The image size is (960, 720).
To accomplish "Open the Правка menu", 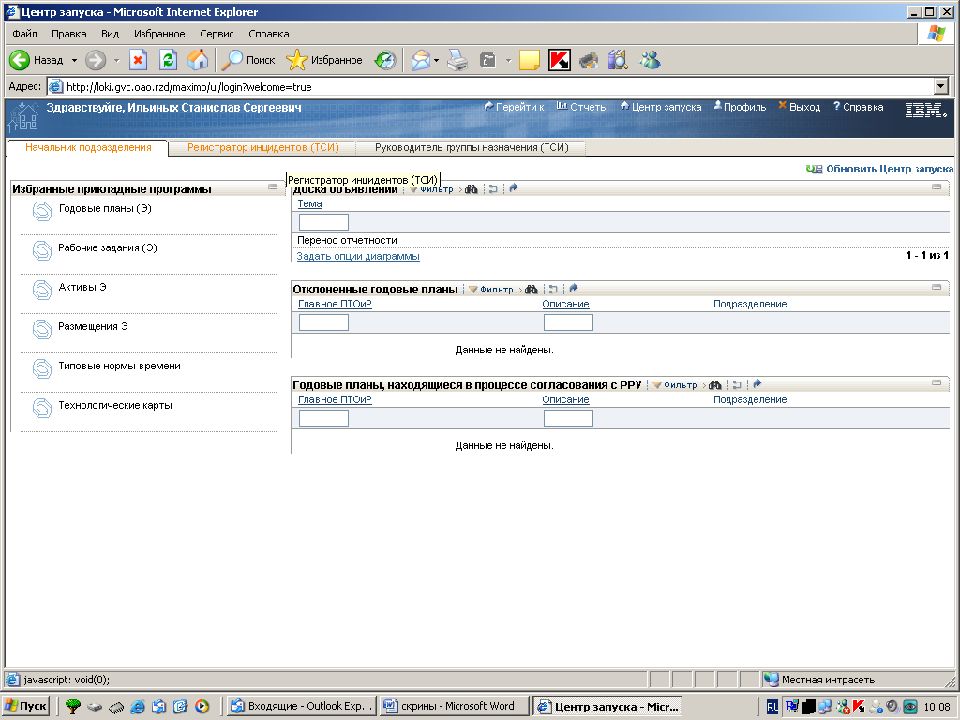I will coord(69,34).
